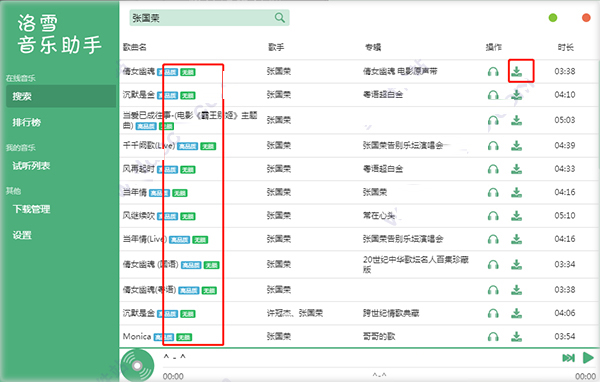Click the 洛雪音乐助手 app title
Screen dimensions: 600x382
coord(59,34)
